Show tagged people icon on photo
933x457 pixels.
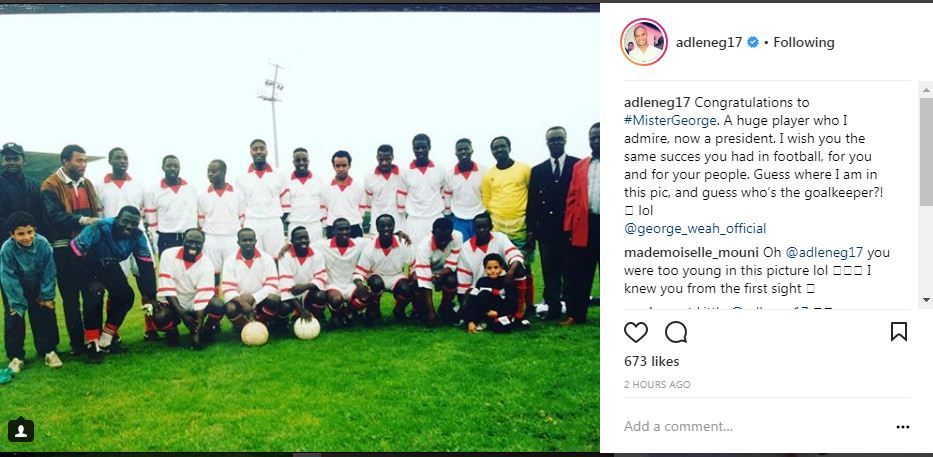[21, 430]
